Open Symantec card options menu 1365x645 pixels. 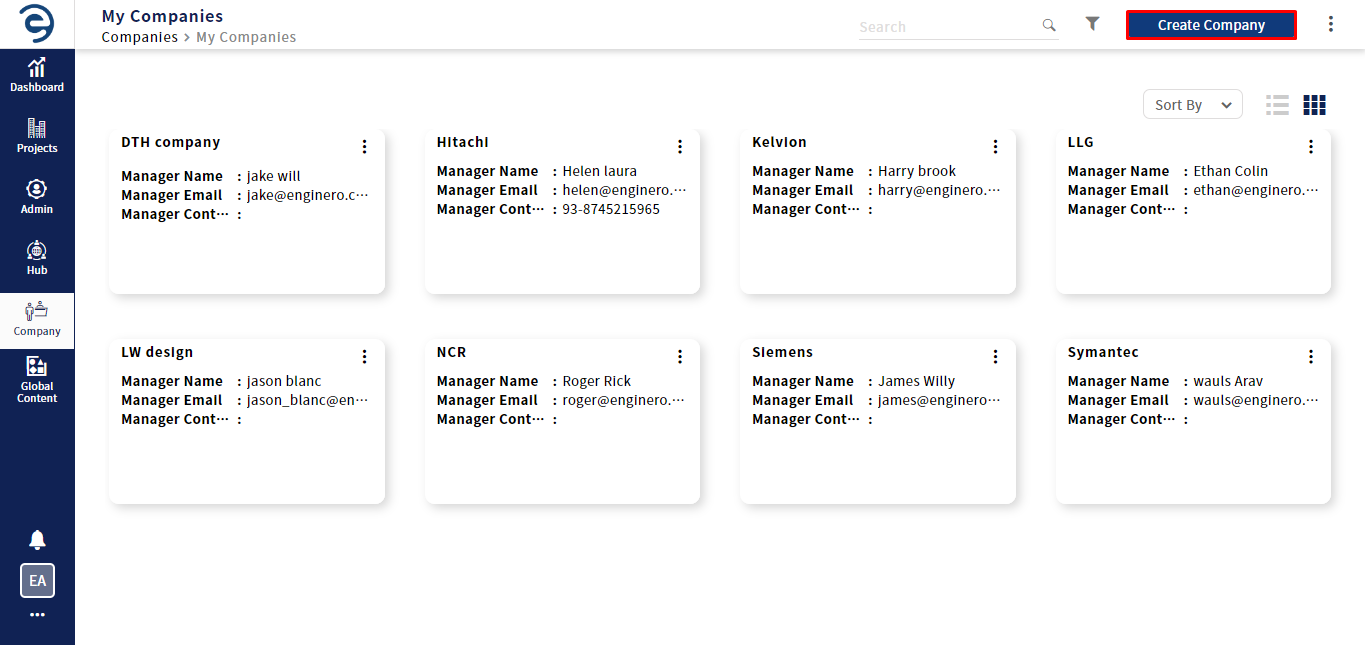1311,357
